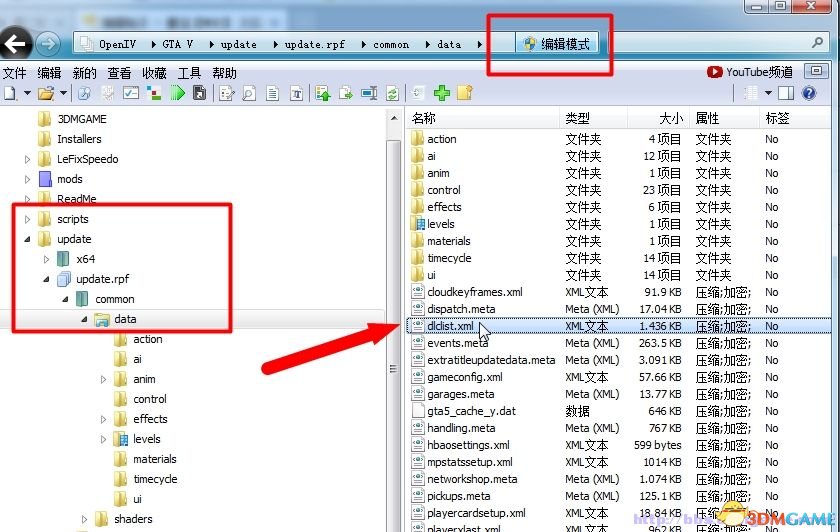
Task: Click the plain text document toolbar icon
Action: tap(273, 93)
